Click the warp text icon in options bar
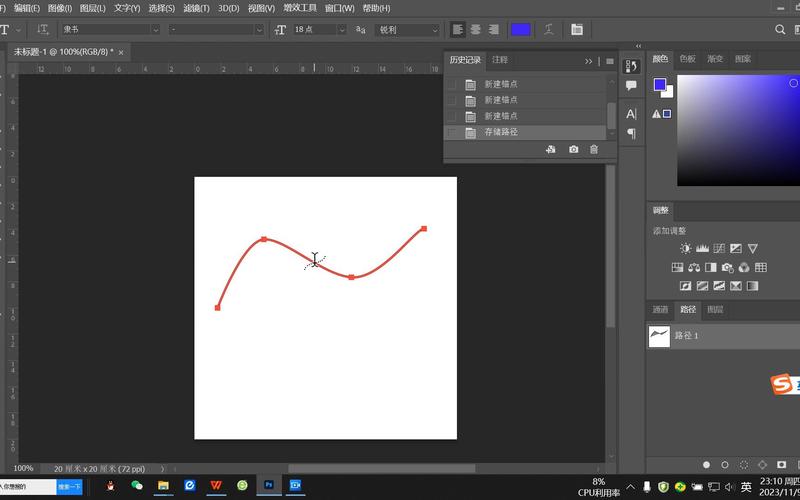The image size is (800, 500). tap(549, 30)
